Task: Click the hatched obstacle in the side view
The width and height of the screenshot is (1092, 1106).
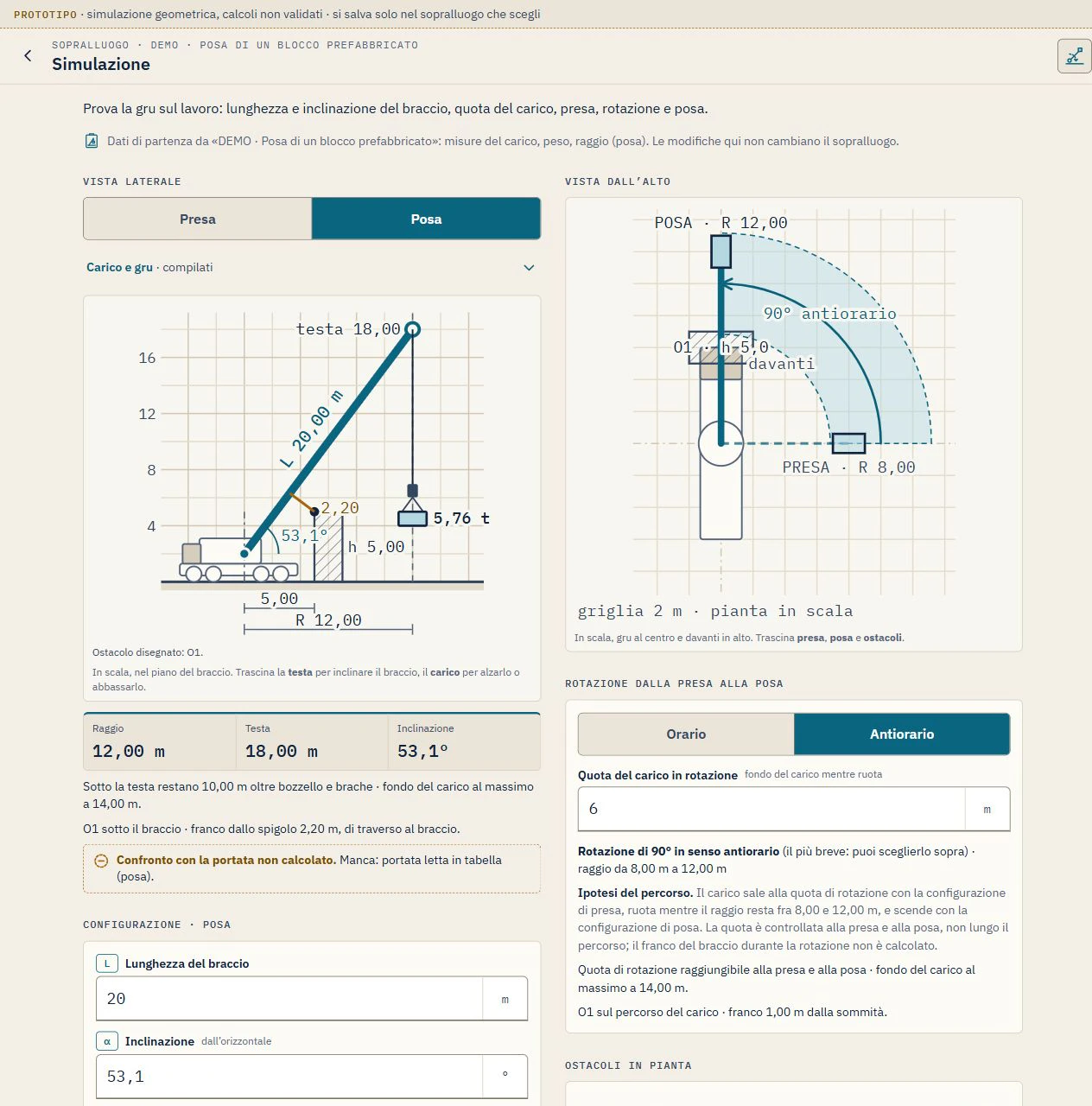Action: point(328,549)
